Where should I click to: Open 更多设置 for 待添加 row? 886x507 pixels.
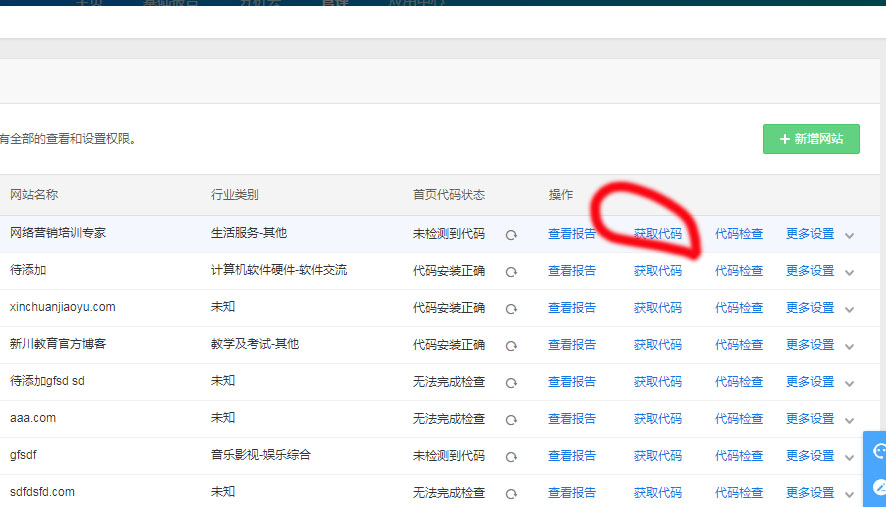tap(810, 271)
